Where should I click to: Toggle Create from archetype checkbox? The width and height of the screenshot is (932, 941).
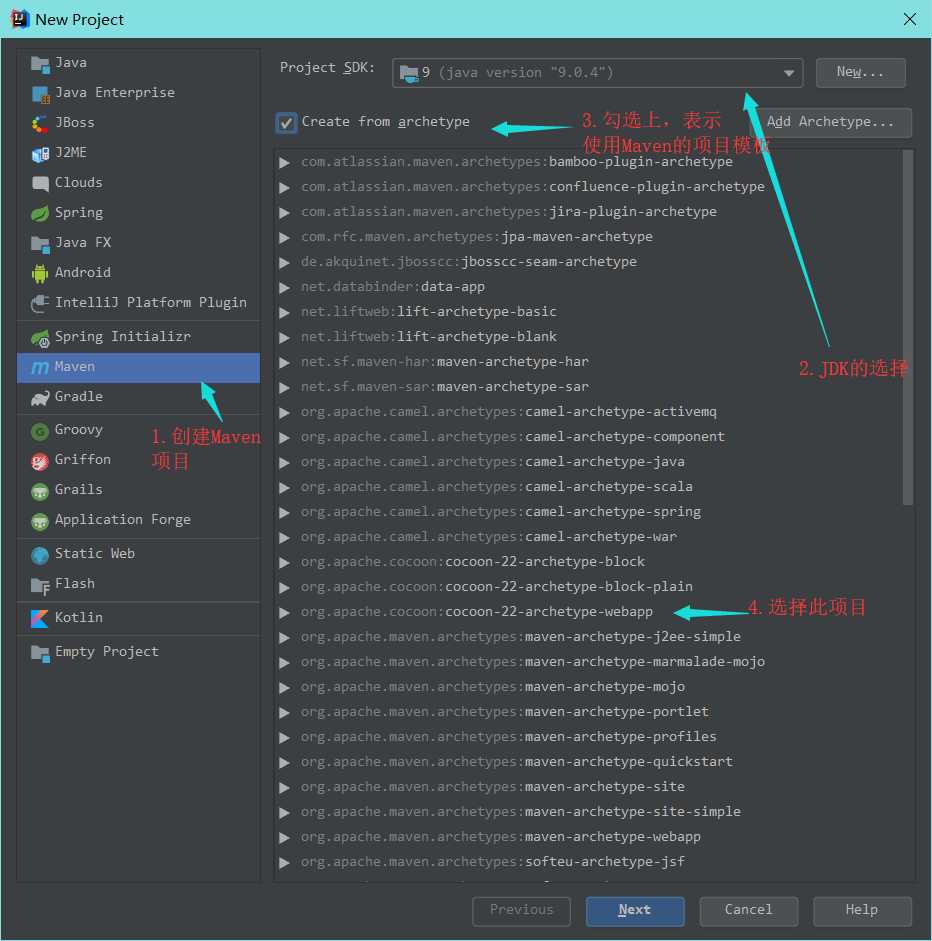click(x=286, y=122)
